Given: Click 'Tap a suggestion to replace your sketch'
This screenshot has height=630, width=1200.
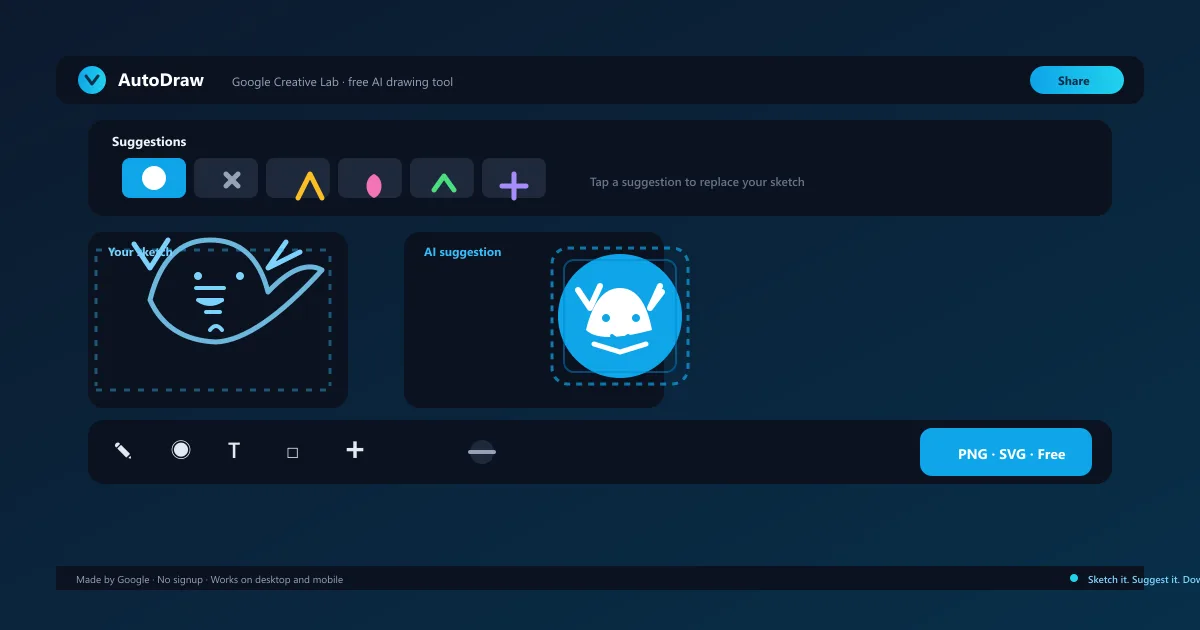Looking at the screenshot, I should (697, 182).
